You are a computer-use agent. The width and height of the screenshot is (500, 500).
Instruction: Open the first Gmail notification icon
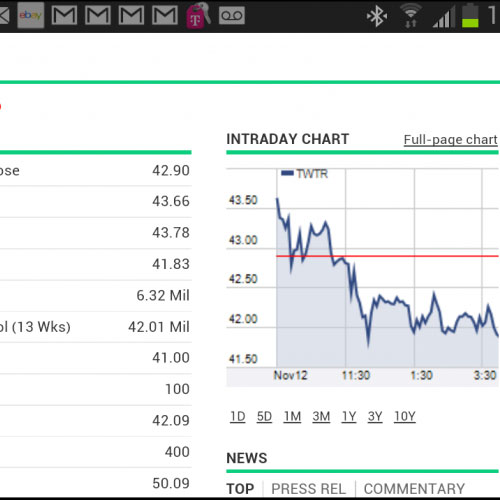64,15
